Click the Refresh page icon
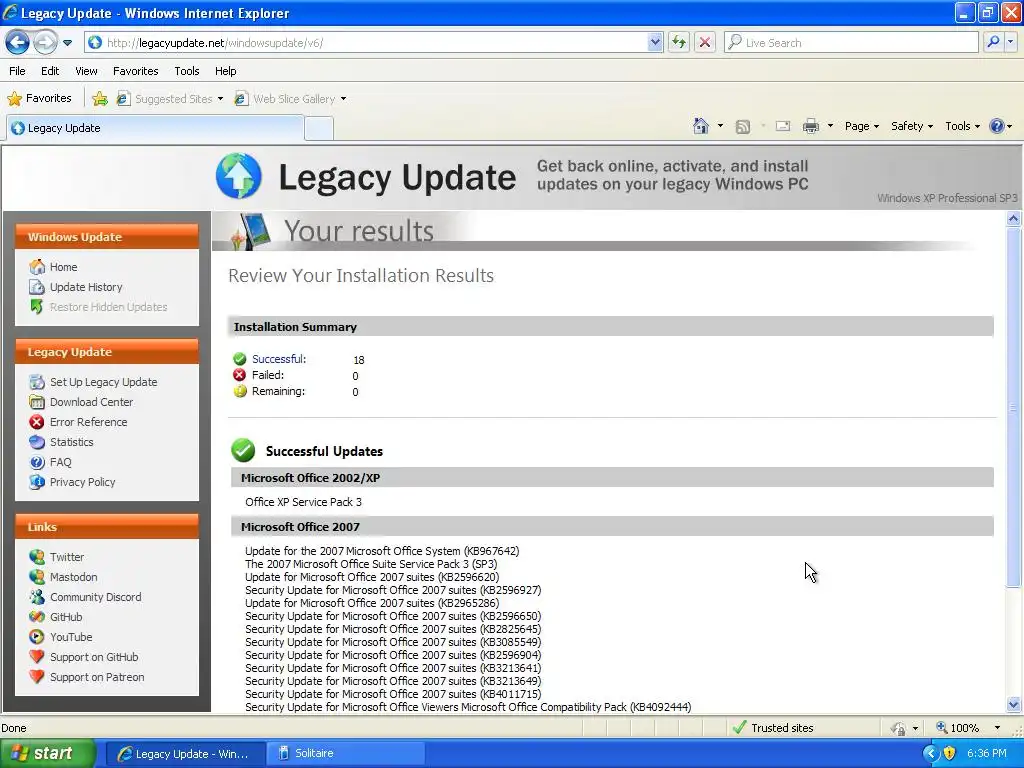 coord(679,43)
